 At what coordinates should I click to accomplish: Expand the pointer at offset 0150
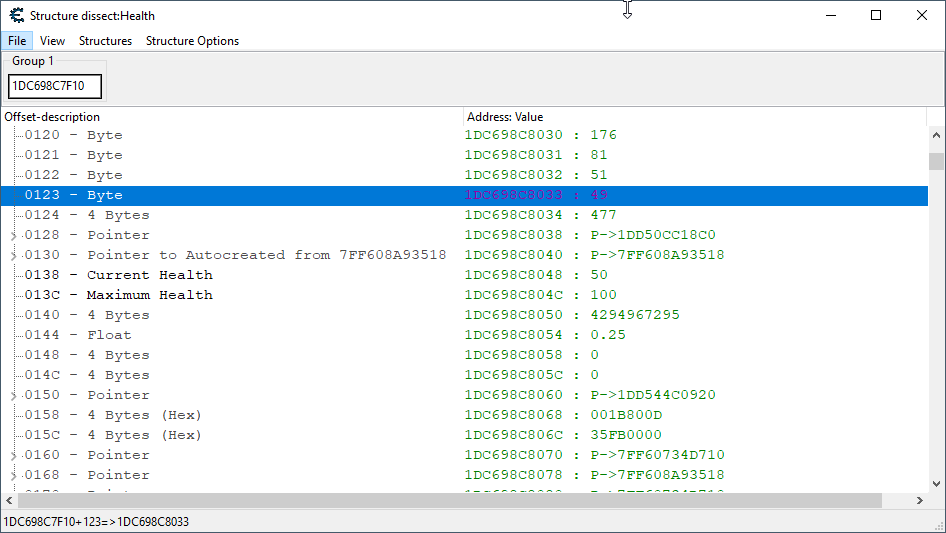pos(13,396)
